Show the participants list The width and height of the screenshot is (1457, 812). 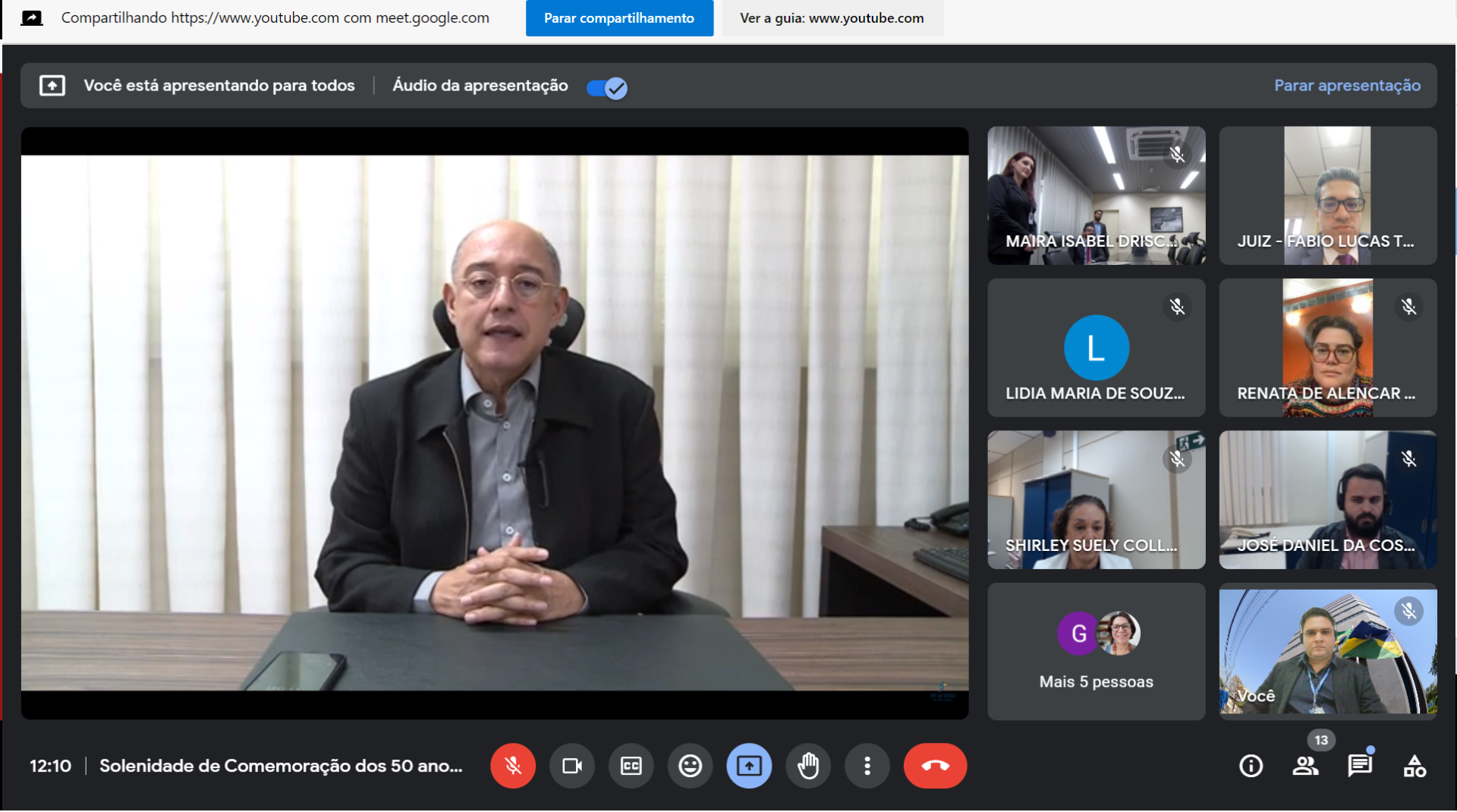point(1305,766)
